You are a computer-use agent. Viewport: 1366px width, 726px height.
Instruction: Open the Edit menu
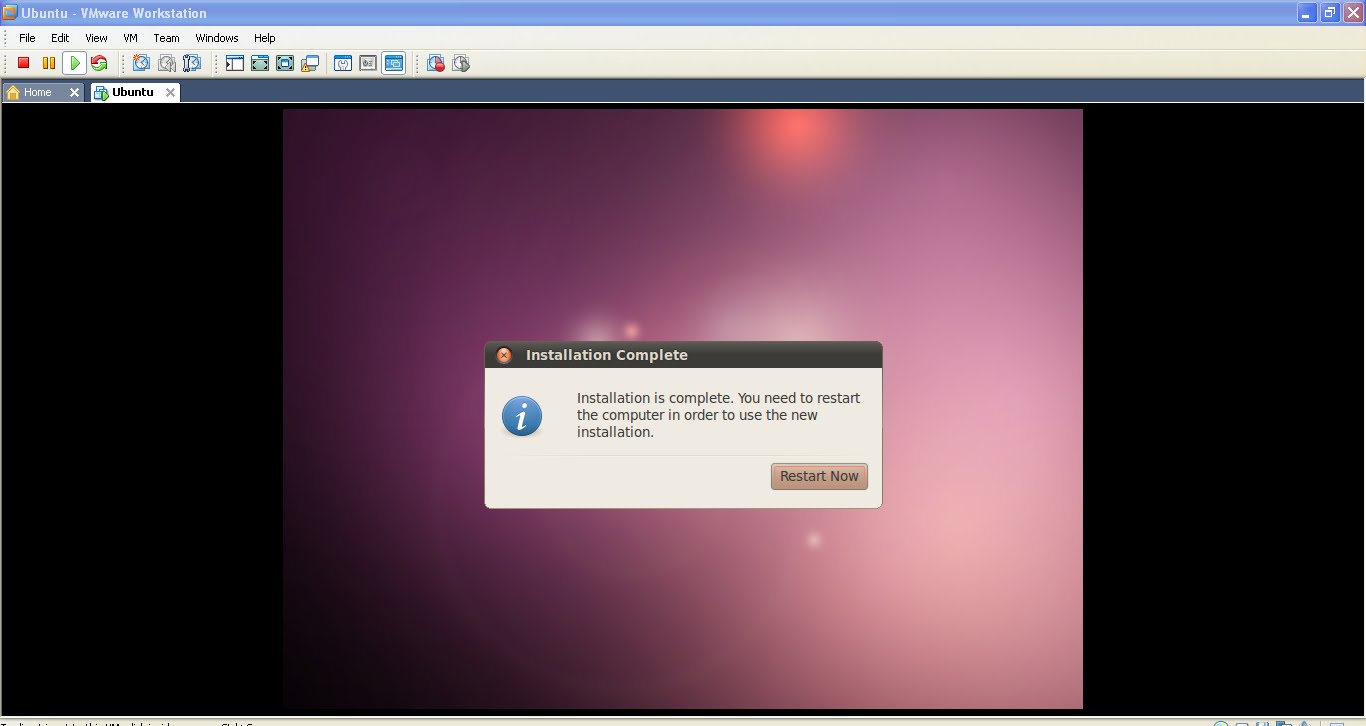click(60, 38)
